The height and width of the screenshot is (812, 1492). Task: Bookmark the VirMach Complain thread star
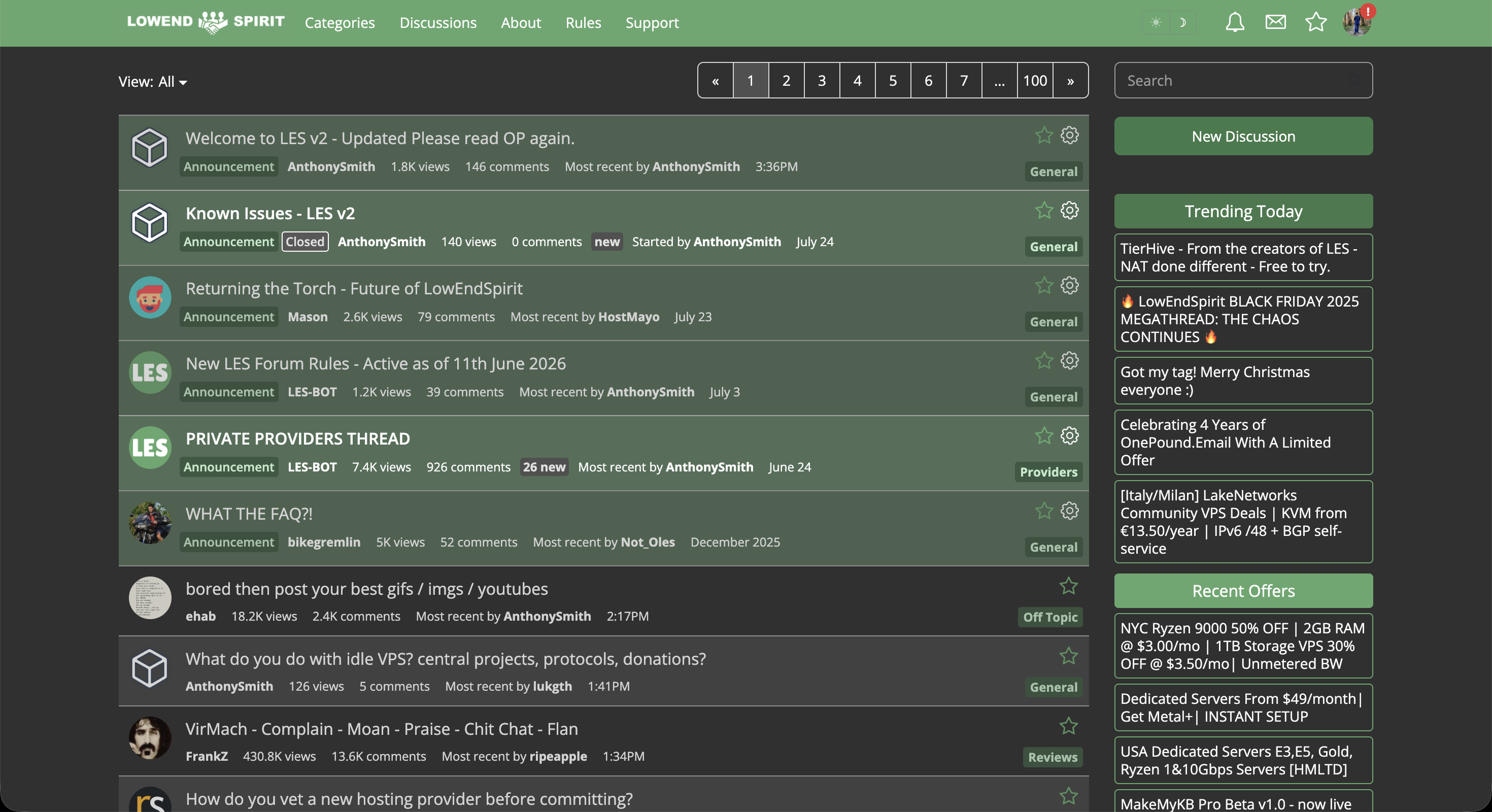(x=1068, y=726)
